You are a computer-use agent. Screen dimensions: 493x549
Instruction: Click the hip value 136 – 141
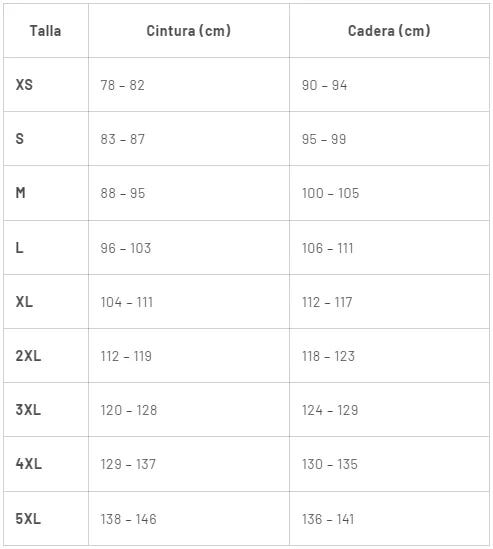(328, 519)
